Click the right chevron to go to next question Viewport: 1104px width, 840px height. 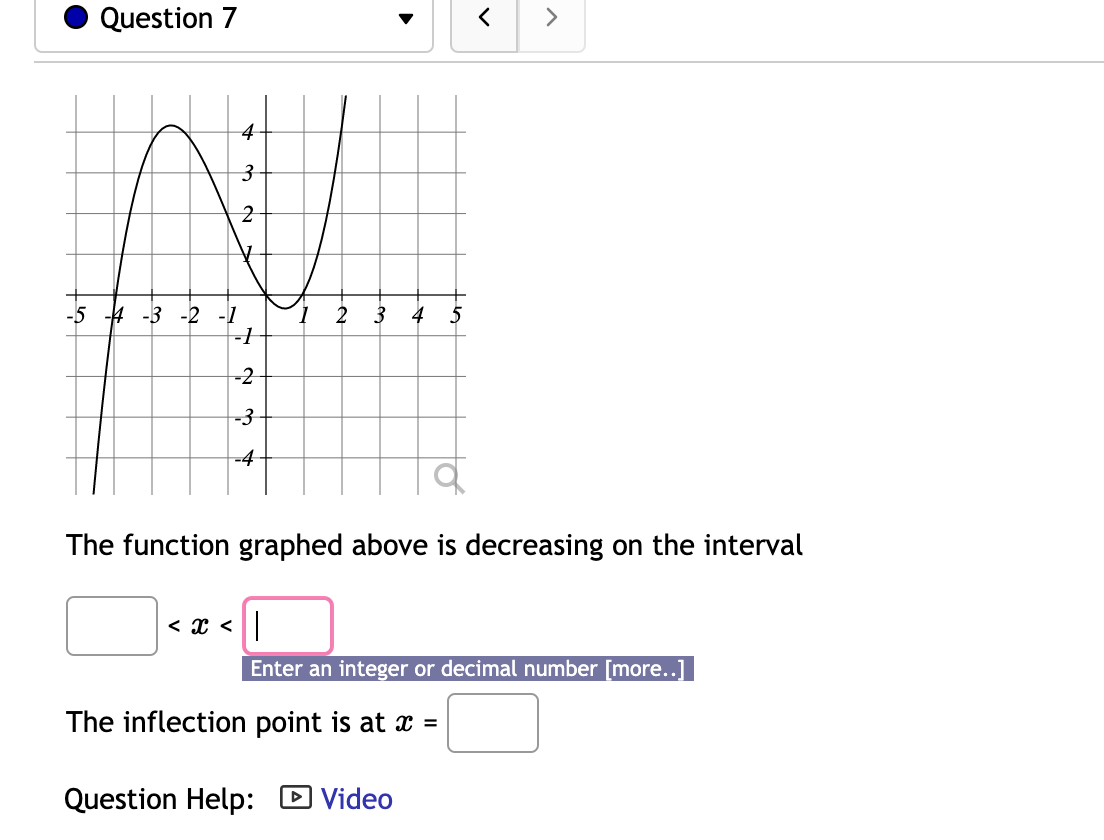coord(551,18)
